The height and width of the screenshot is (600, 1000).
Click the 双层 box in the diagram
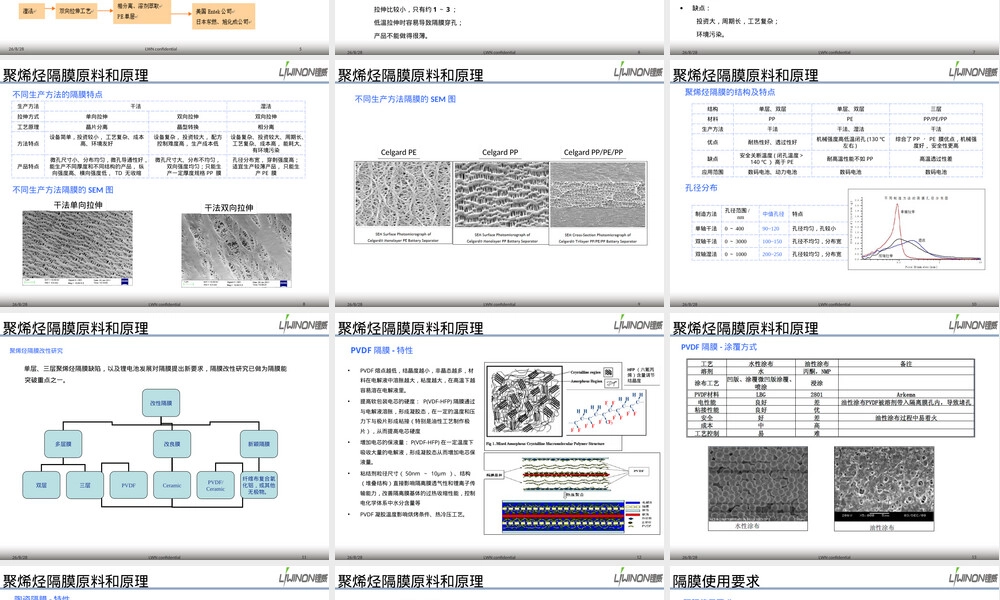tap(41, 485)
